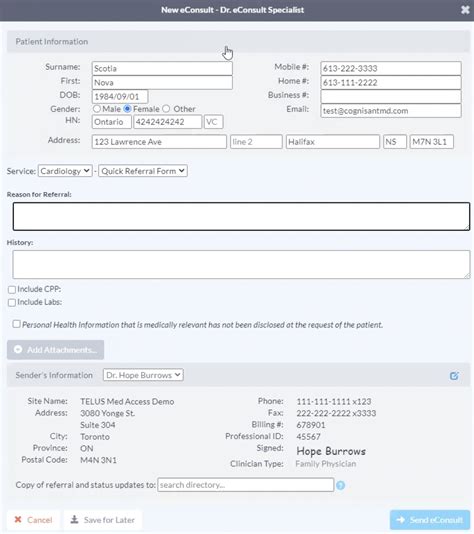The height and width of the screenshot is (534, 474).
Task: Click the site name TELUS Med Access Demo
Action: click(127, 402)
